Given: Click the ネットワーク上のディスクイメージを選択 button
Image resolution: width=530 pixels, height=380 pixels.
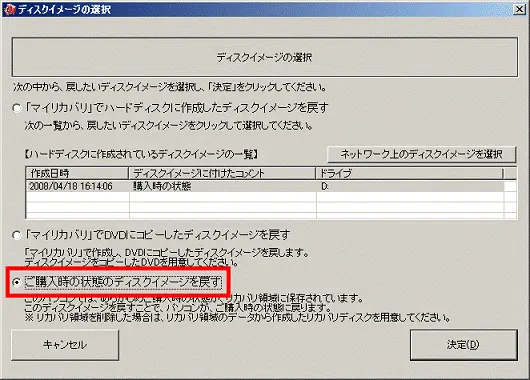Looking at the screenshot, I should click(421, 154).
